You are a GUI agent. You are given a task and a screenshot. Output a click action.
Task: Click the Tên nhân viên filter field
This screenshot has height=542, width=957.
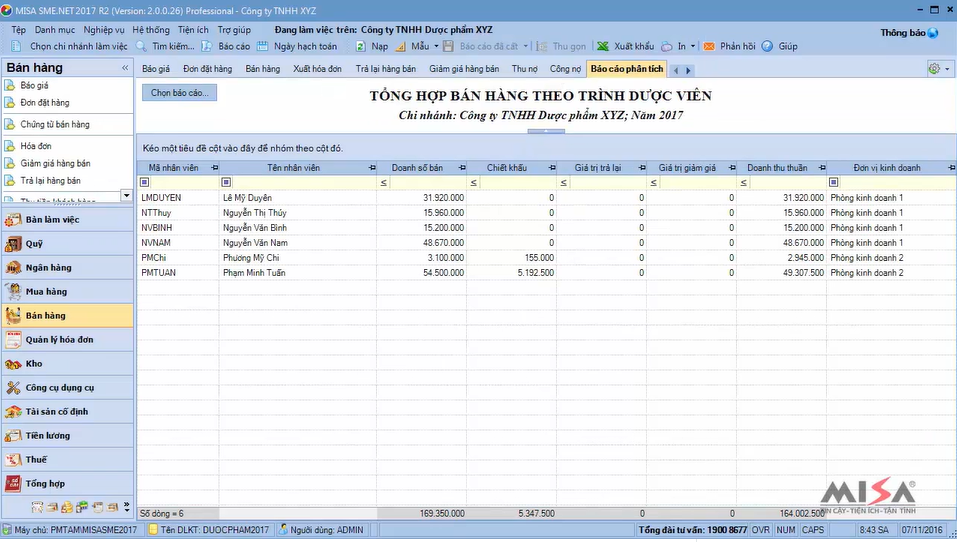(303, 182)
